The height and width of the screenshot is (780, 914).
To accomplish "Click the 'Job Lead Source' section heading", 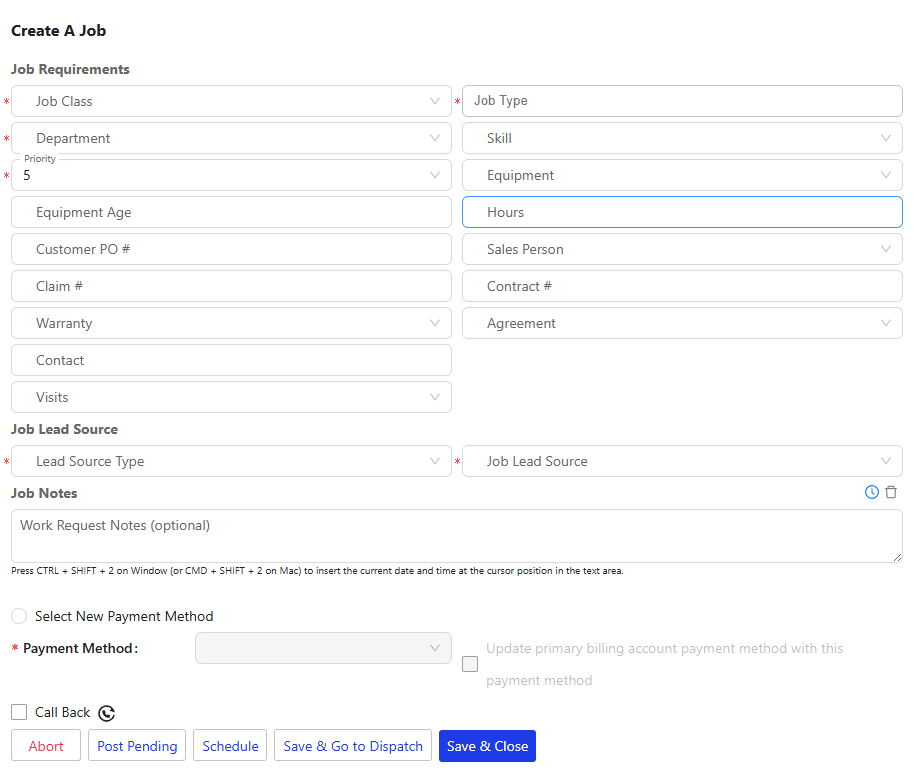I will coord(65,429).
